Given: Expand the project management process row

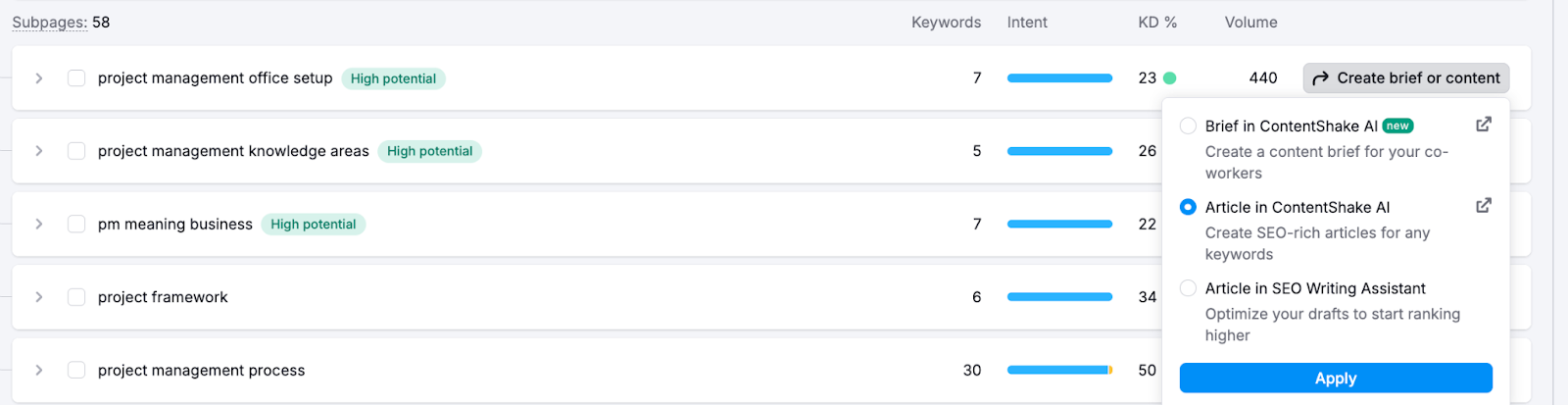Looking at the screenshot, I should tap(39, 371).
